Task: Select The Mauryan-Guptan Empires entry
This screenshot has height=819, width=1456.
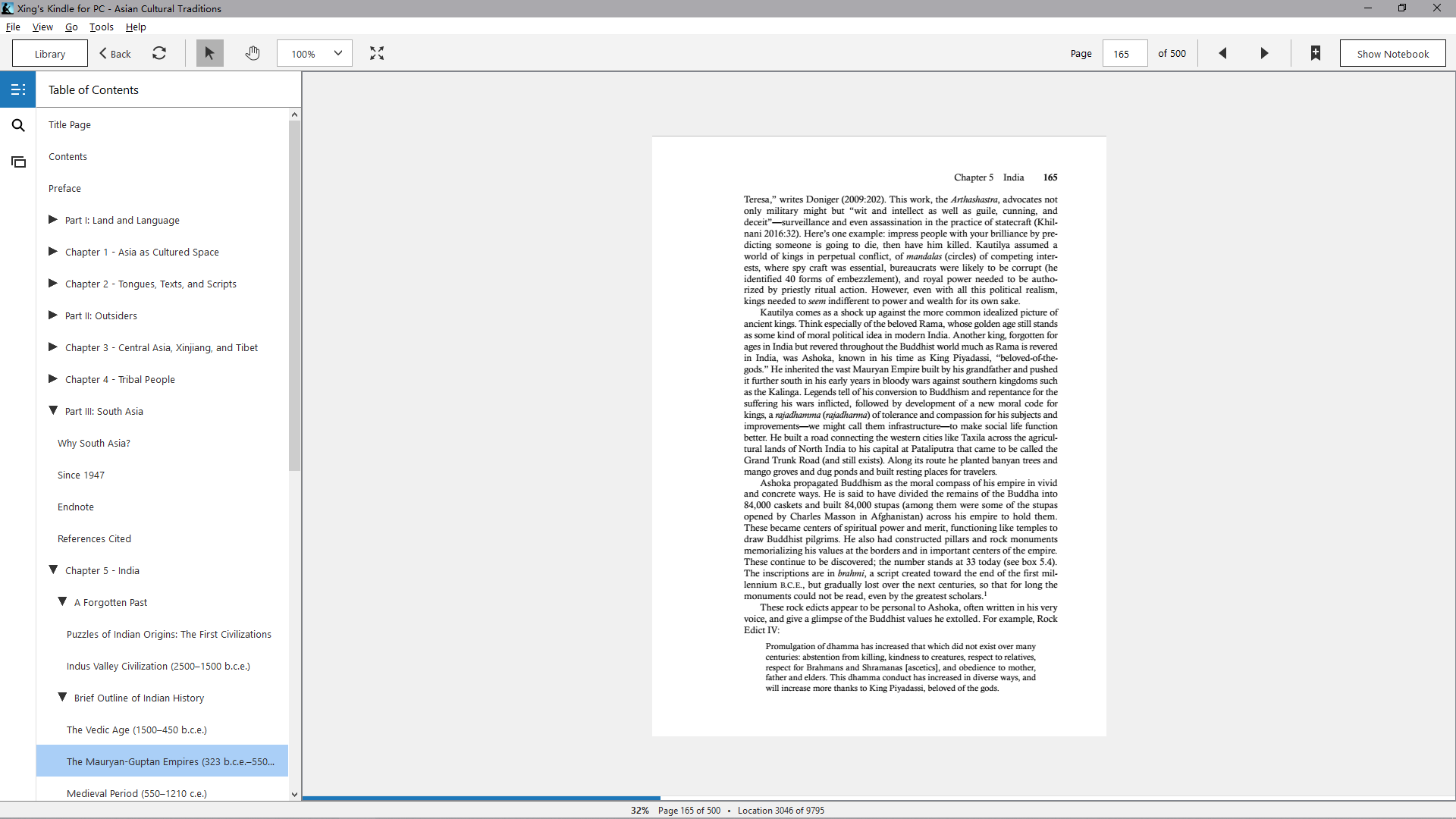Action: 162,761
